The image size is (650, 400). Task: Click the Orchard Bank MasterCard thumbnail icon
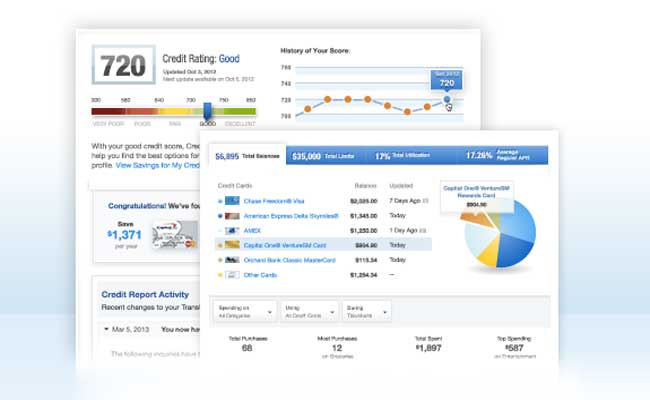(232, 260)
